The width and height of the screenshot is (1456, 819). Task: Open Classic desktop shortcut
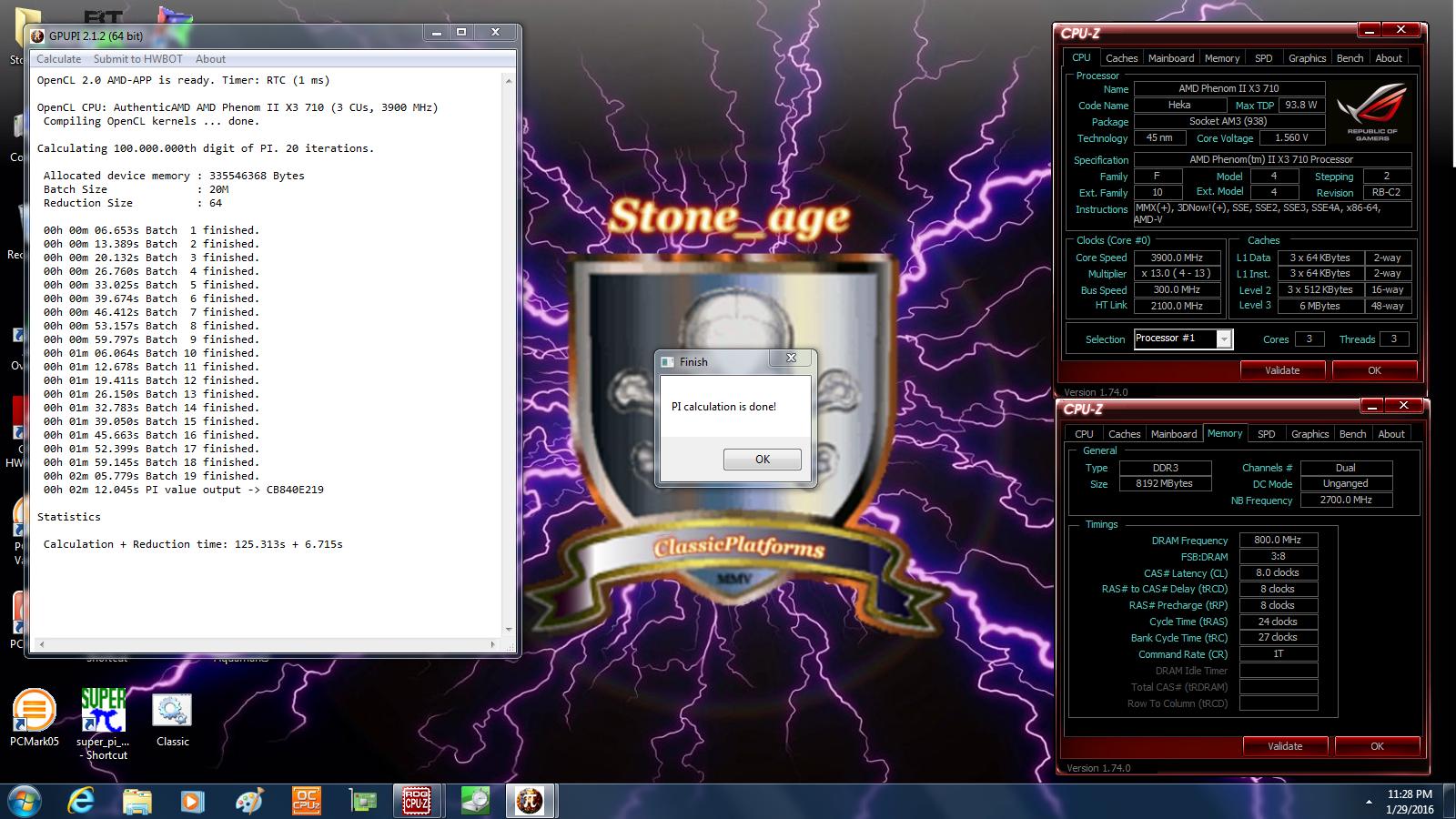[x=172, y=721]
